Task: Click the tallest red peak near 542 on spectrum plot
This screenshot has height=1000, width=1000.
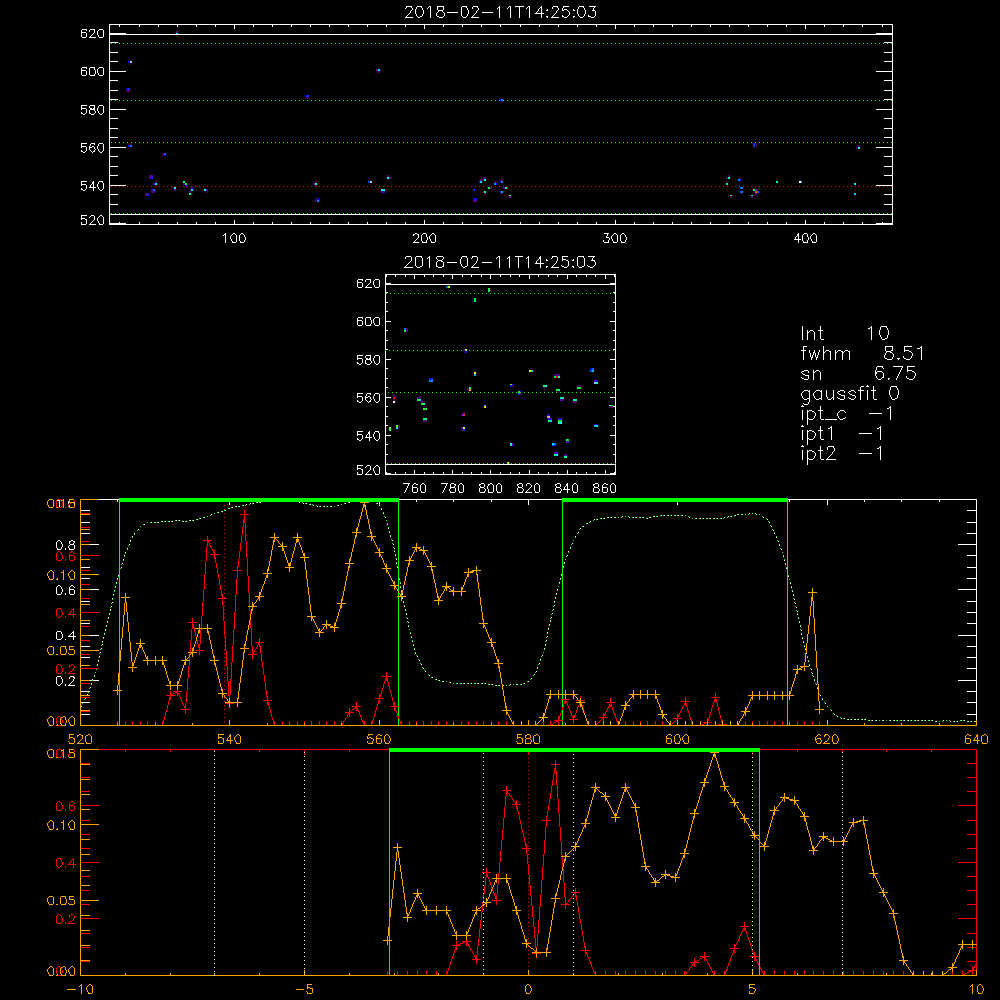Action: [244, 514]
